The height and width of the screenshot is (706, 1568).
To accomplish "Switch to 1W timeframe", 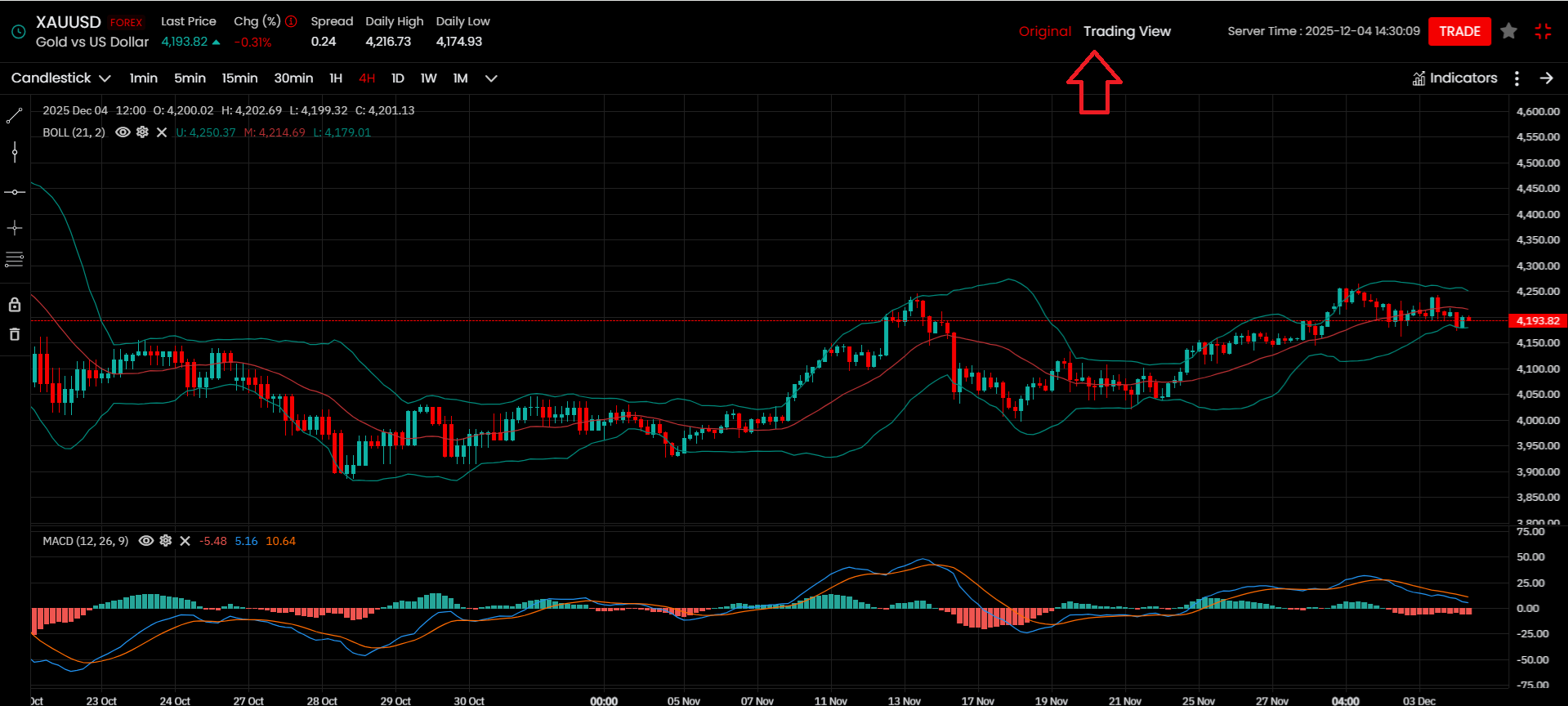I will [x=429, y=78].
